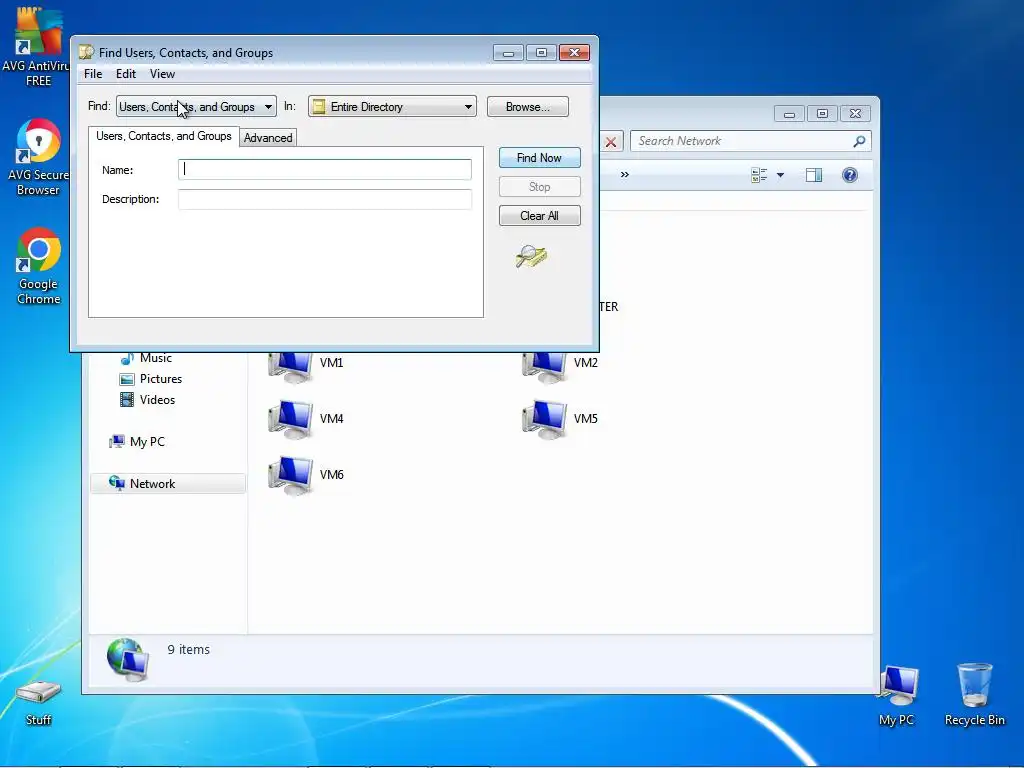
Task: Click the '9 items' status text
Action: pos(189,650)
